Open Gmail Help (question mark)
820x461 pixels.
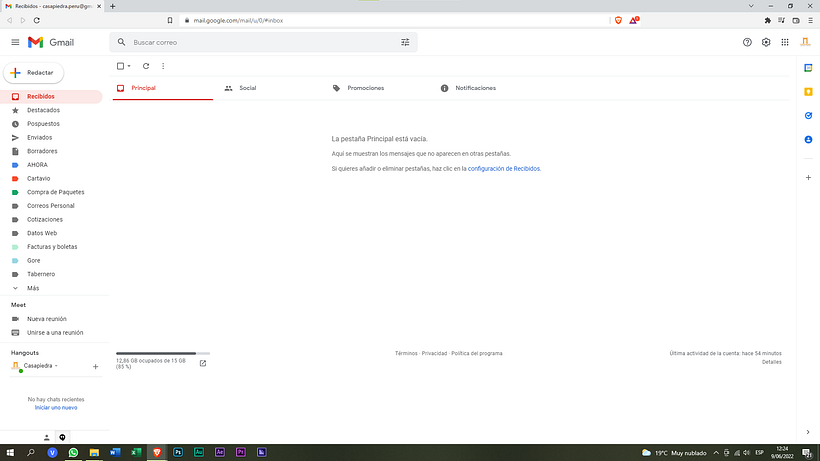point(747,42)
